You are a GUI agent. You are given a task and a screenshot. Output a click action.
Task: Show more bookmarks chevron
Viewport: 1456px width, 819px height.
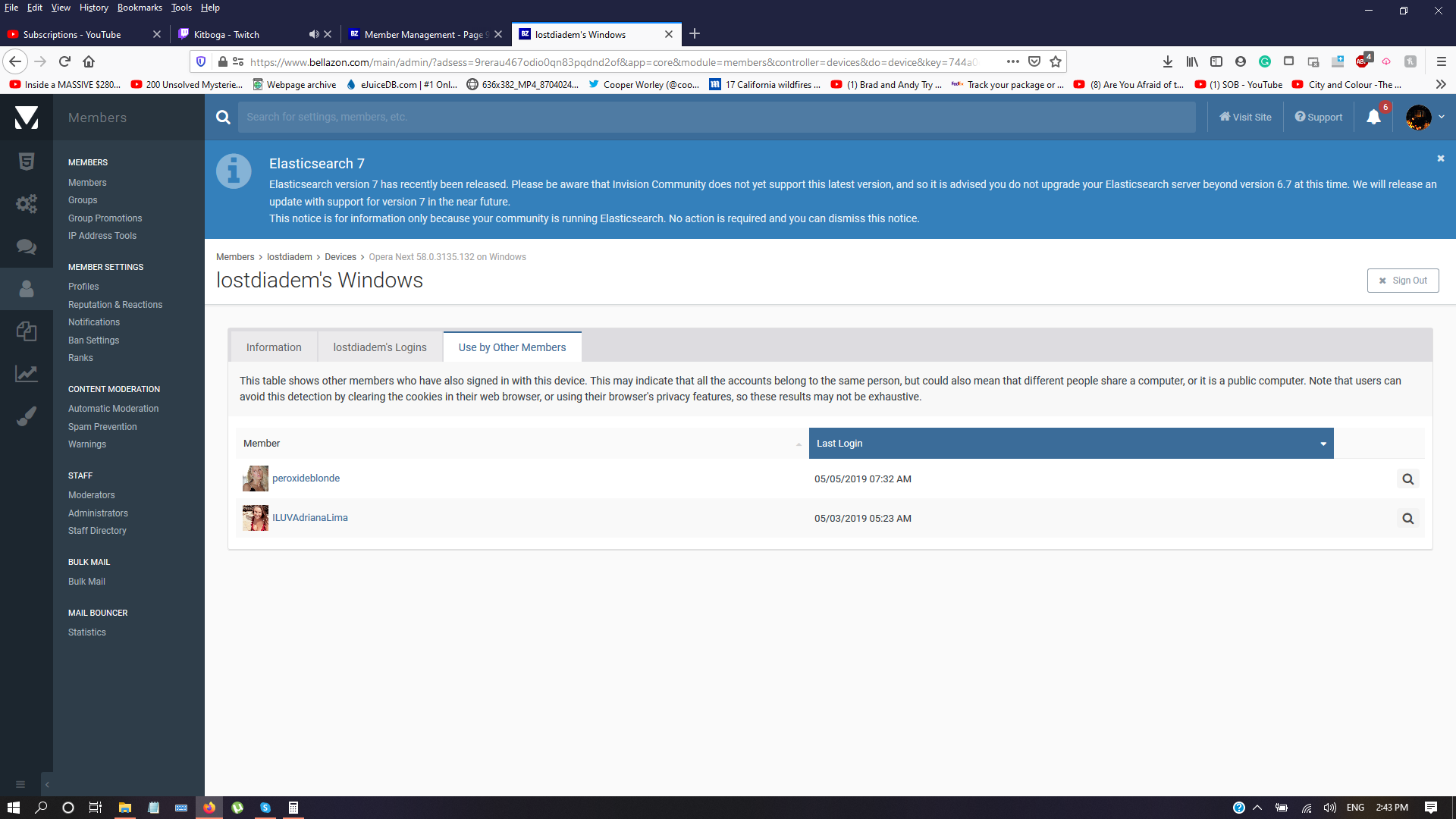tap(1441, 84)
